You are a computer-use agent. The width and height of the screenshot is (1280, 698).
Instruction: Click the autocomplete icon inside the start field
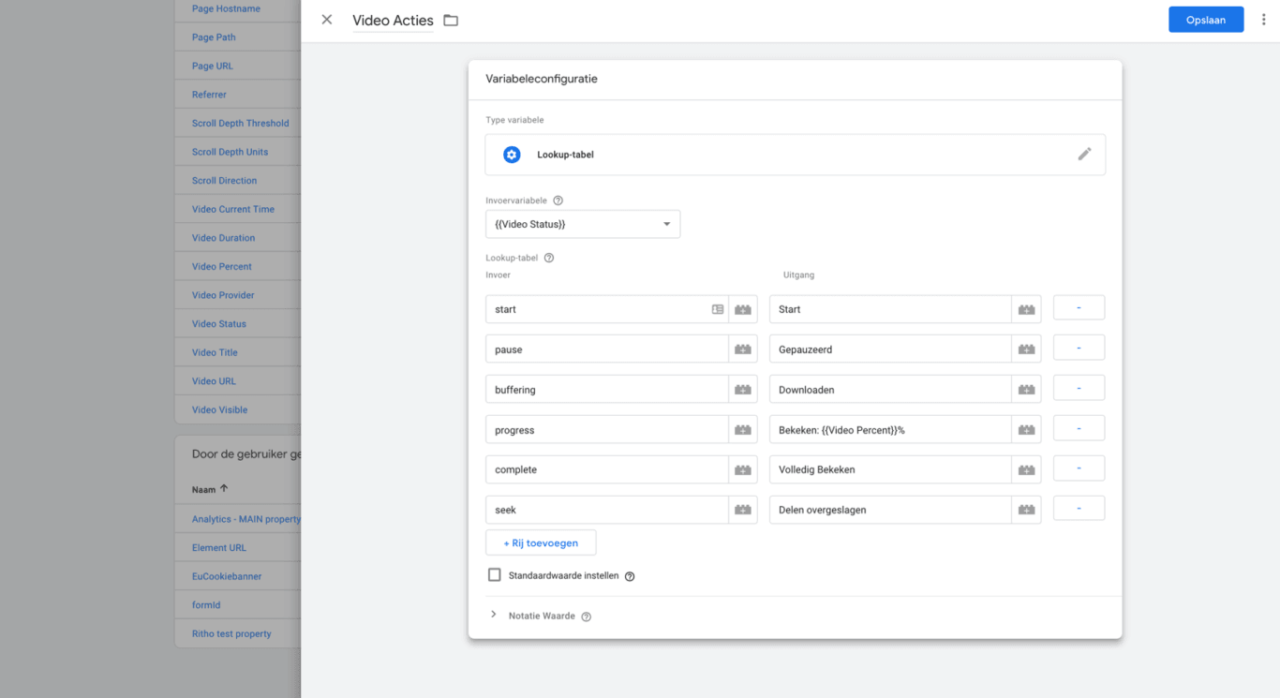(x=717, y=309)
